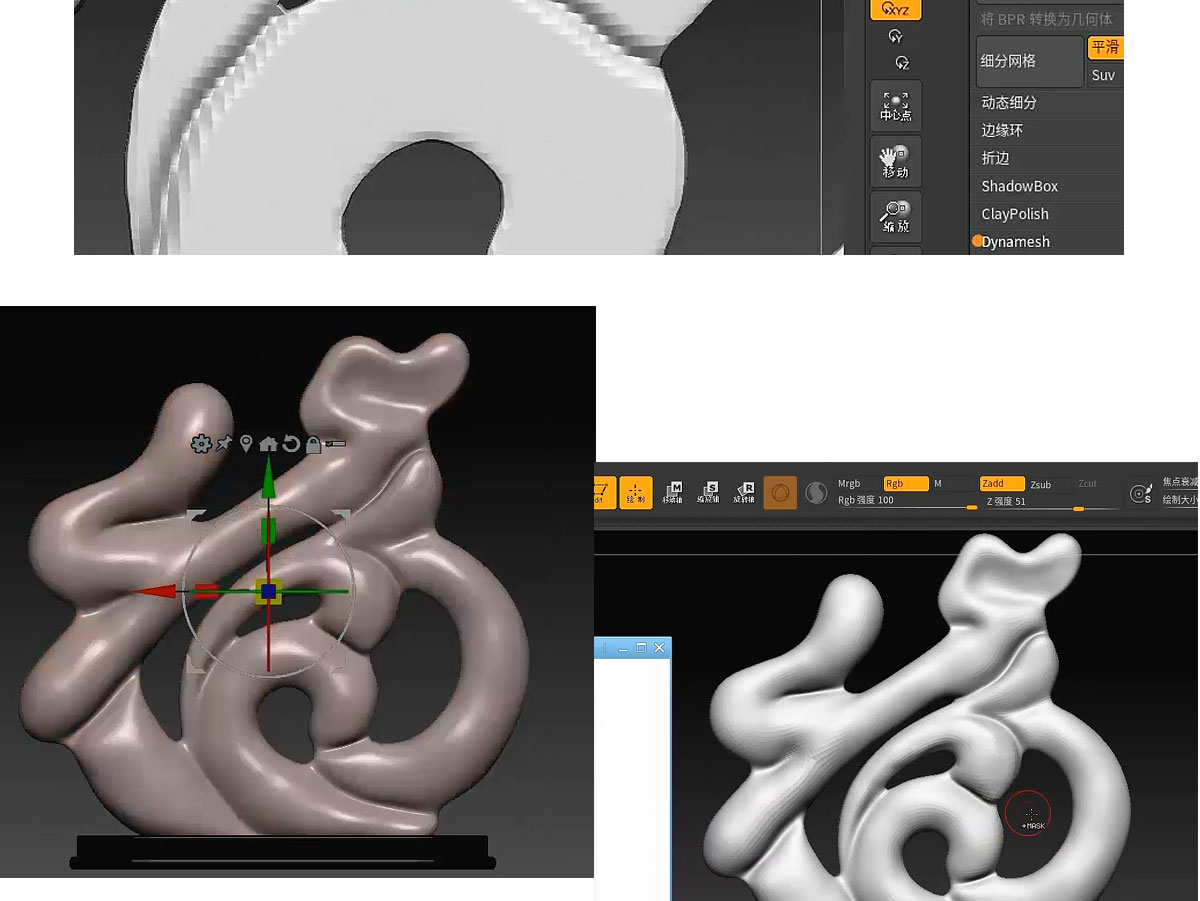This screenshot has height=901, width=1200.
Task: Toggle the Zadd button
Action: [1002, 484]
